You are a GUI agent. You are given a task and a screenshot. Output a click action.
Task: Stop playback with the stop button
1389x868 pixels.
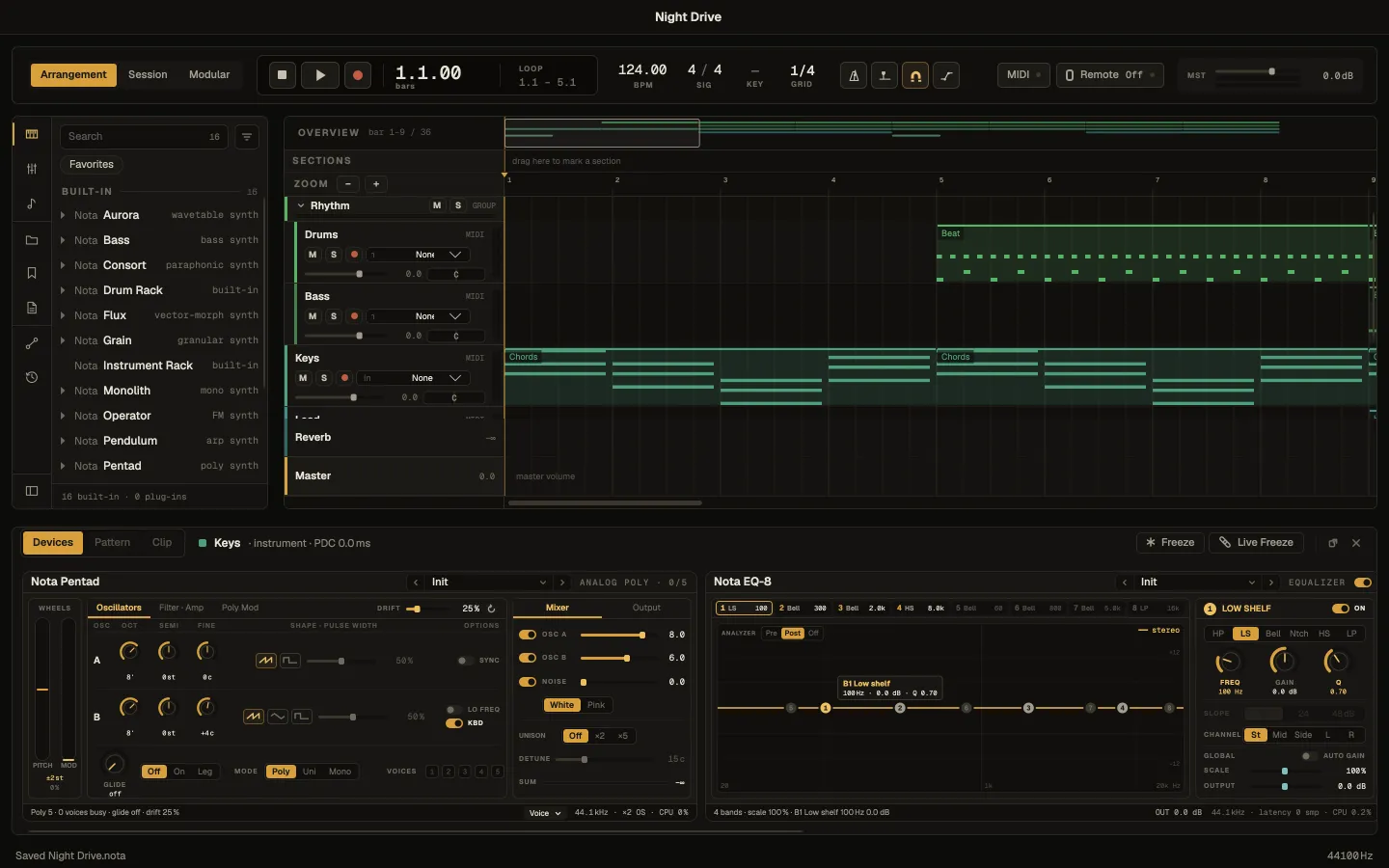[282, 75]
